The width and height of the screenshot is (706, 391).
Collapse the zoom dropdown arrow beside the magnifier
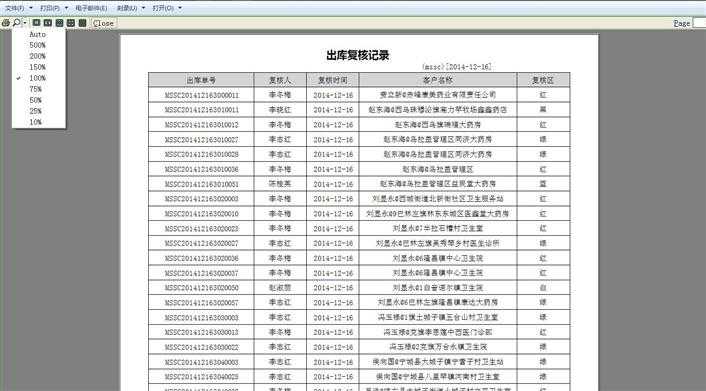[x=25, y=23]
